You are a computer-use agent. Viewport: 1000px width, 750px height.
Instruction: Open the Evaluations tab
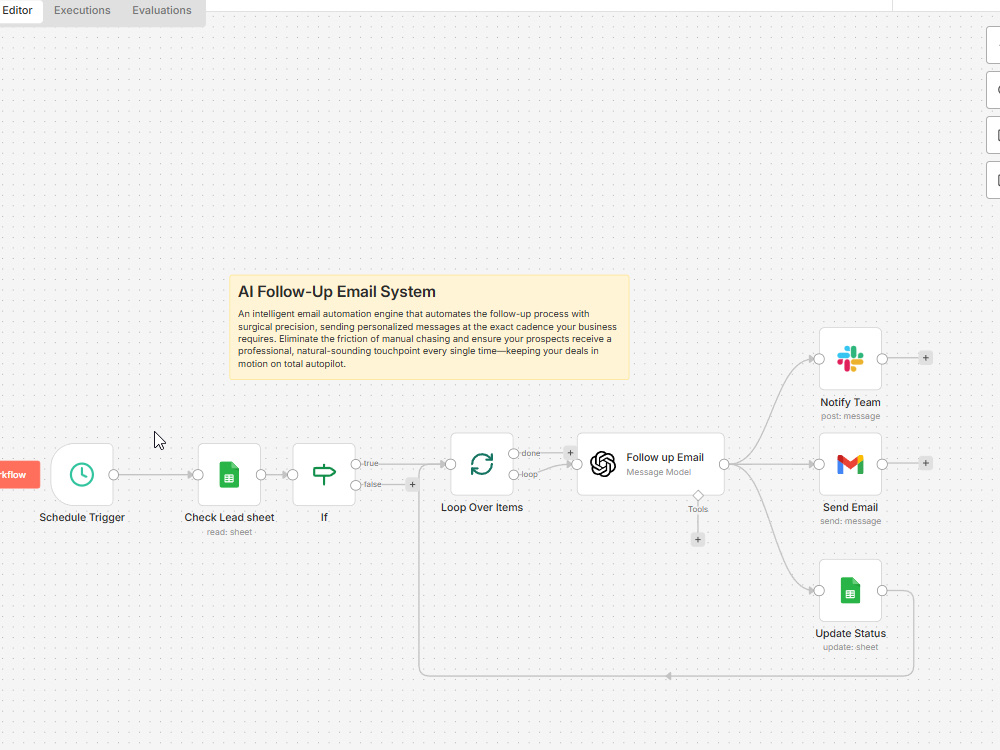161,10
